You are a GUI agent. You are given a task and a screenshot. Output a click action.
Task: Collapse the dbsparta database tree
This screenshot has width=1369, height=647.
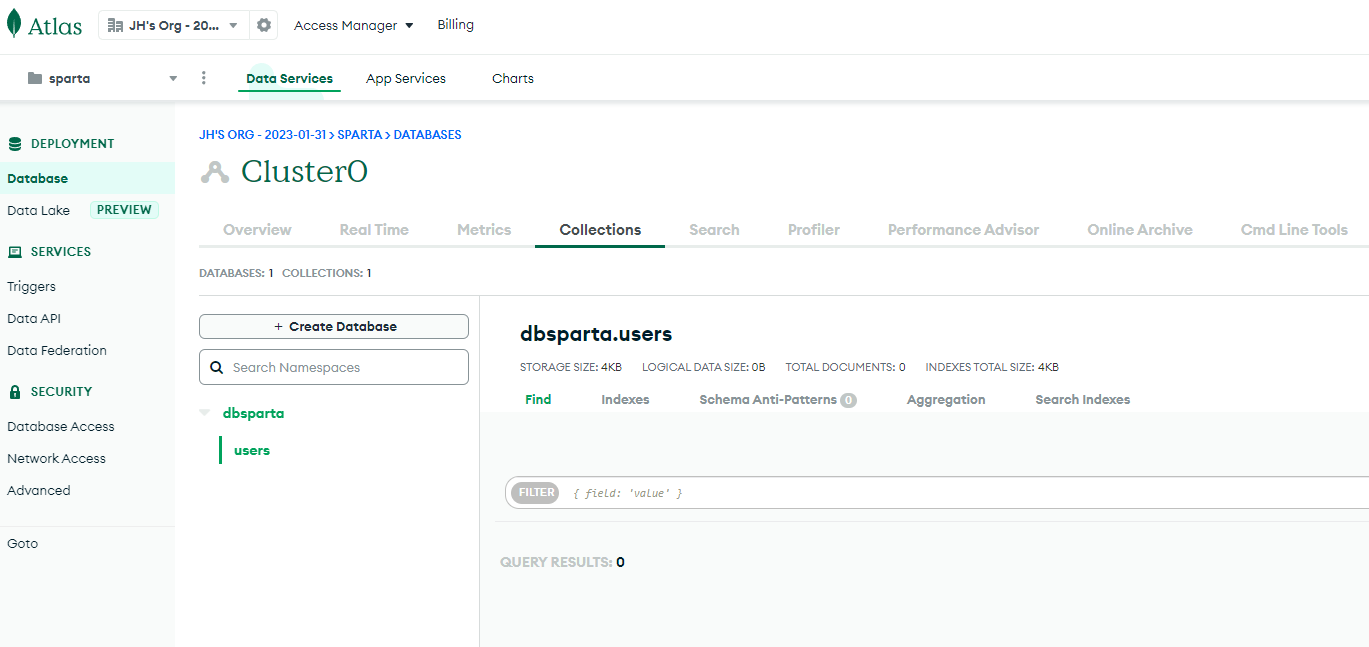pos(205,413)
